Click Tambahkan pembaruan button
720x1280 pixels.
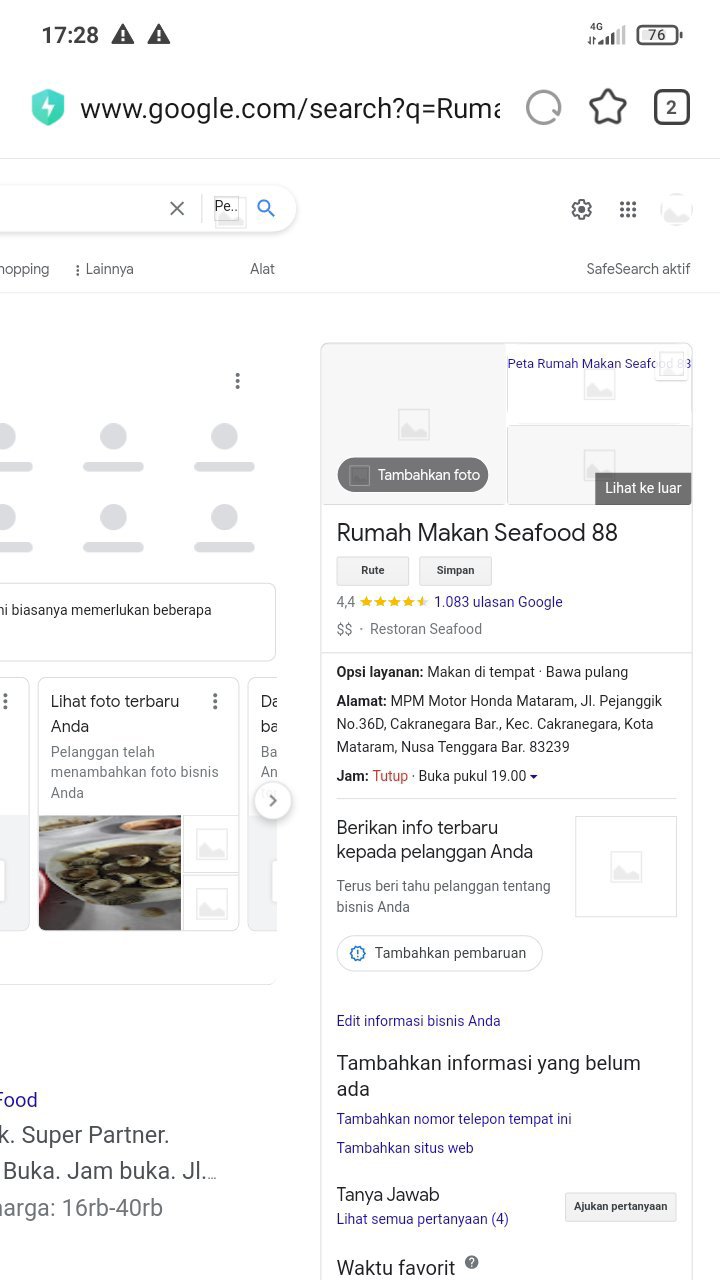tap(439, 953)
